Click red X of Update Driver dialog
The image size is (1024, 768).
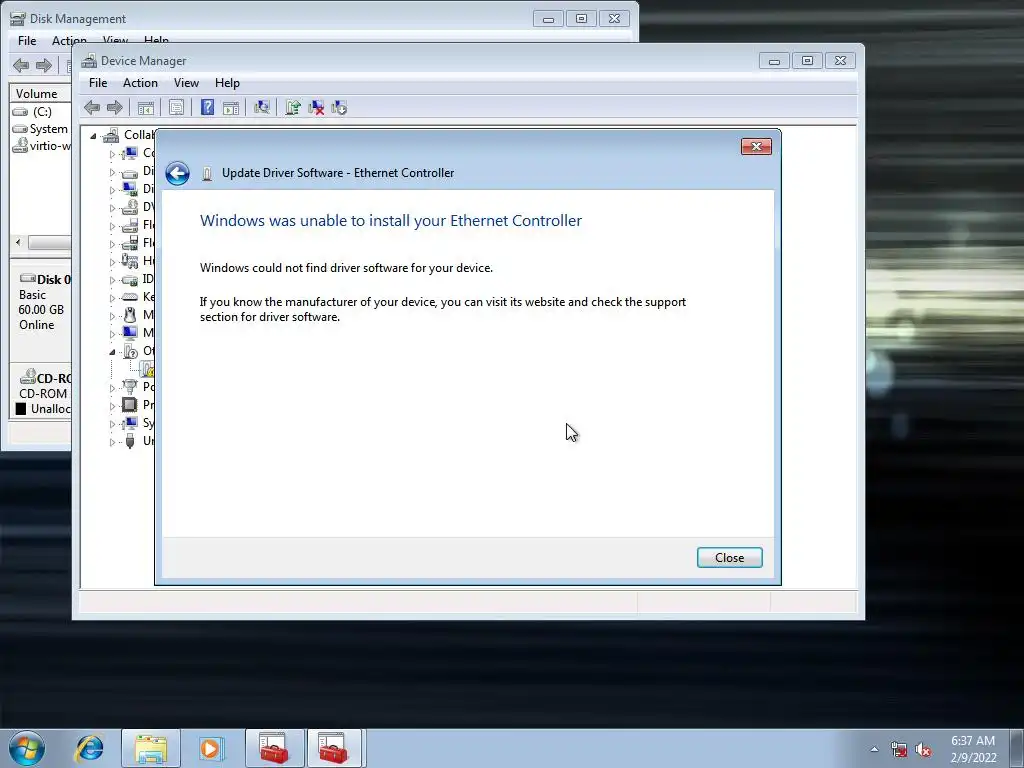tap(756, 146)
